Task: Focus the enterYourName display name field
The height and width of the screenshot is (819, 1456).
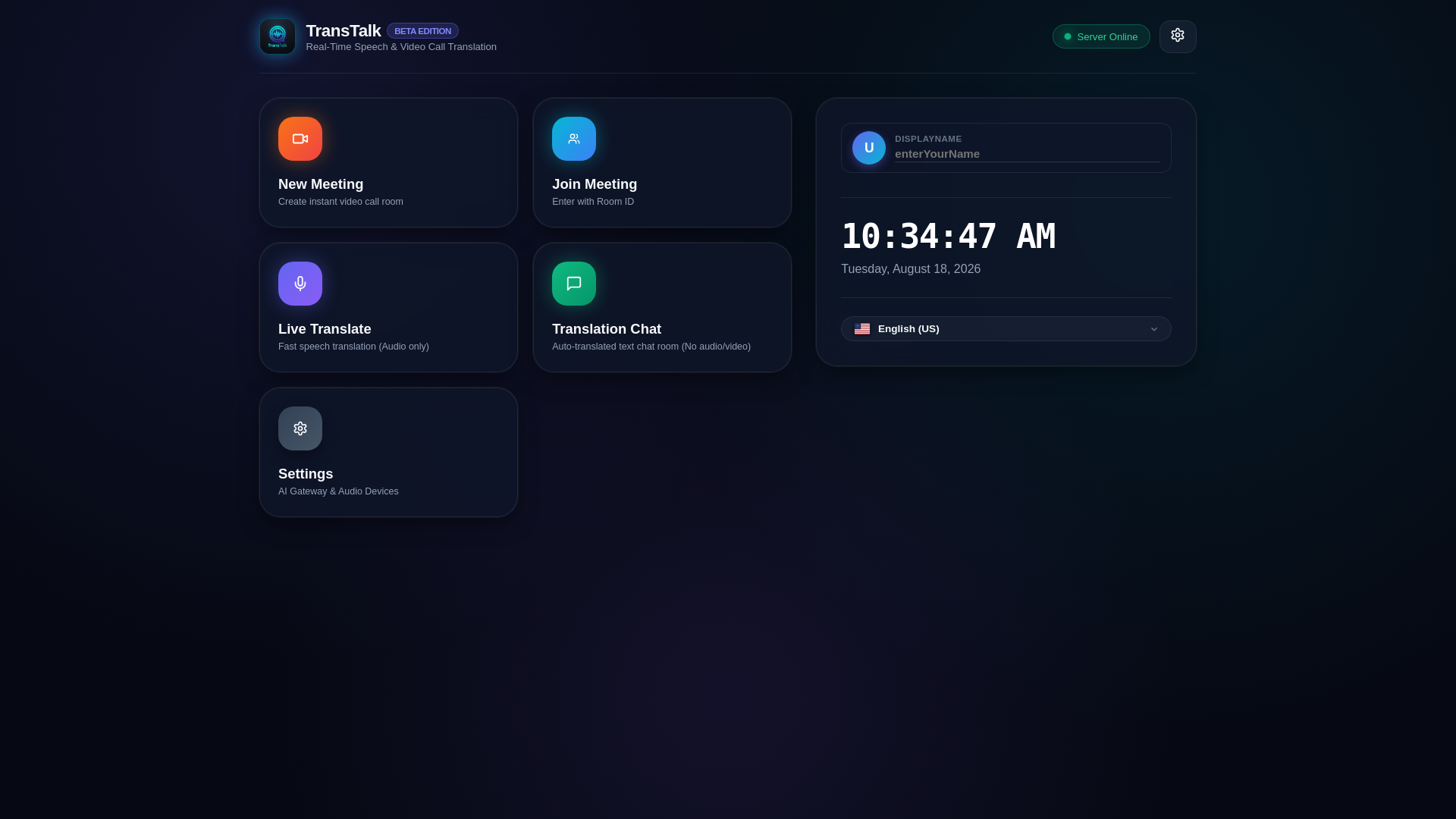Action: point(1028,154)
